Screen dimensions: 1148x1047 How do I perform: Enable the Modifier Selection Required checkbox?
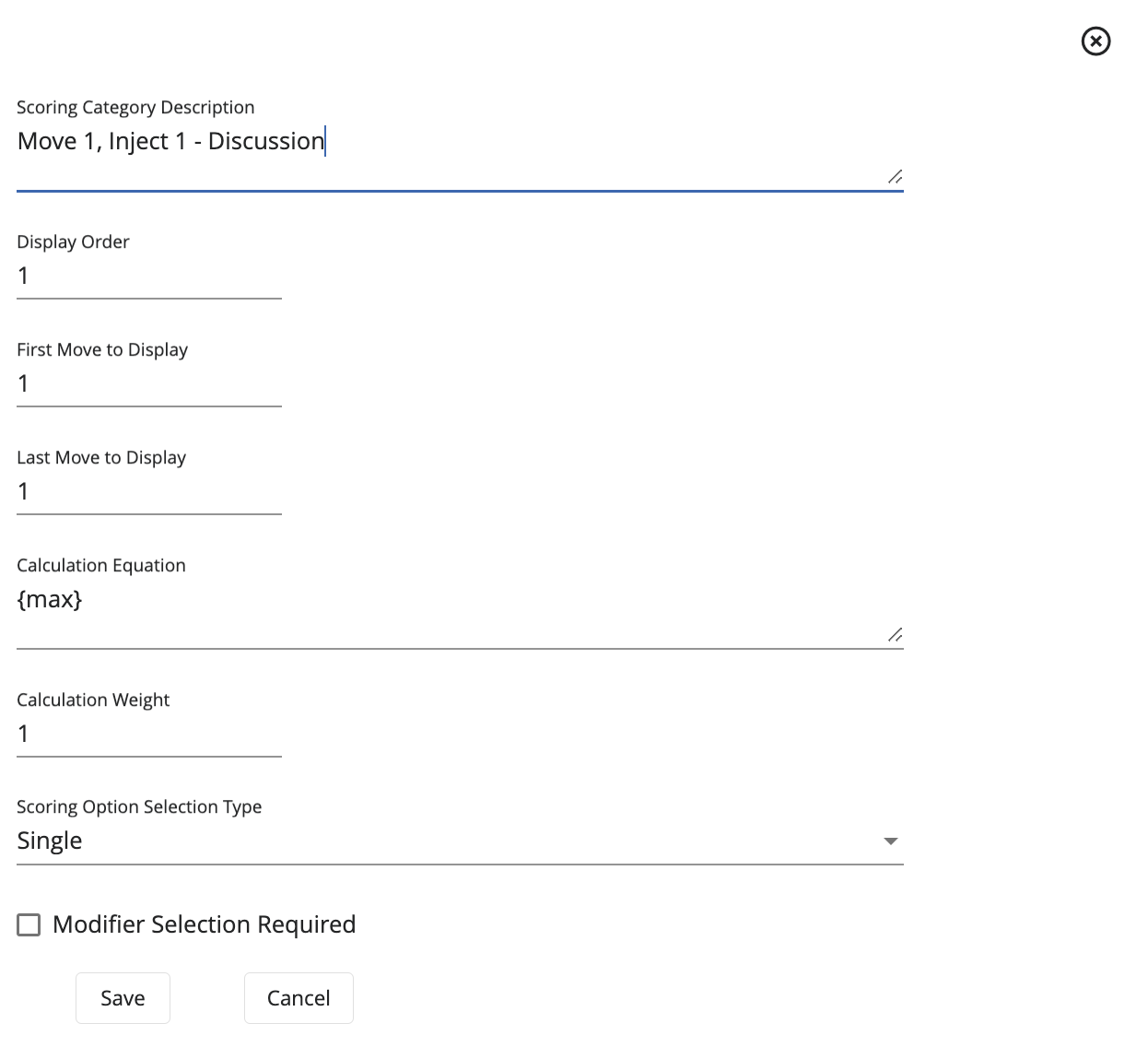(29, 924)
